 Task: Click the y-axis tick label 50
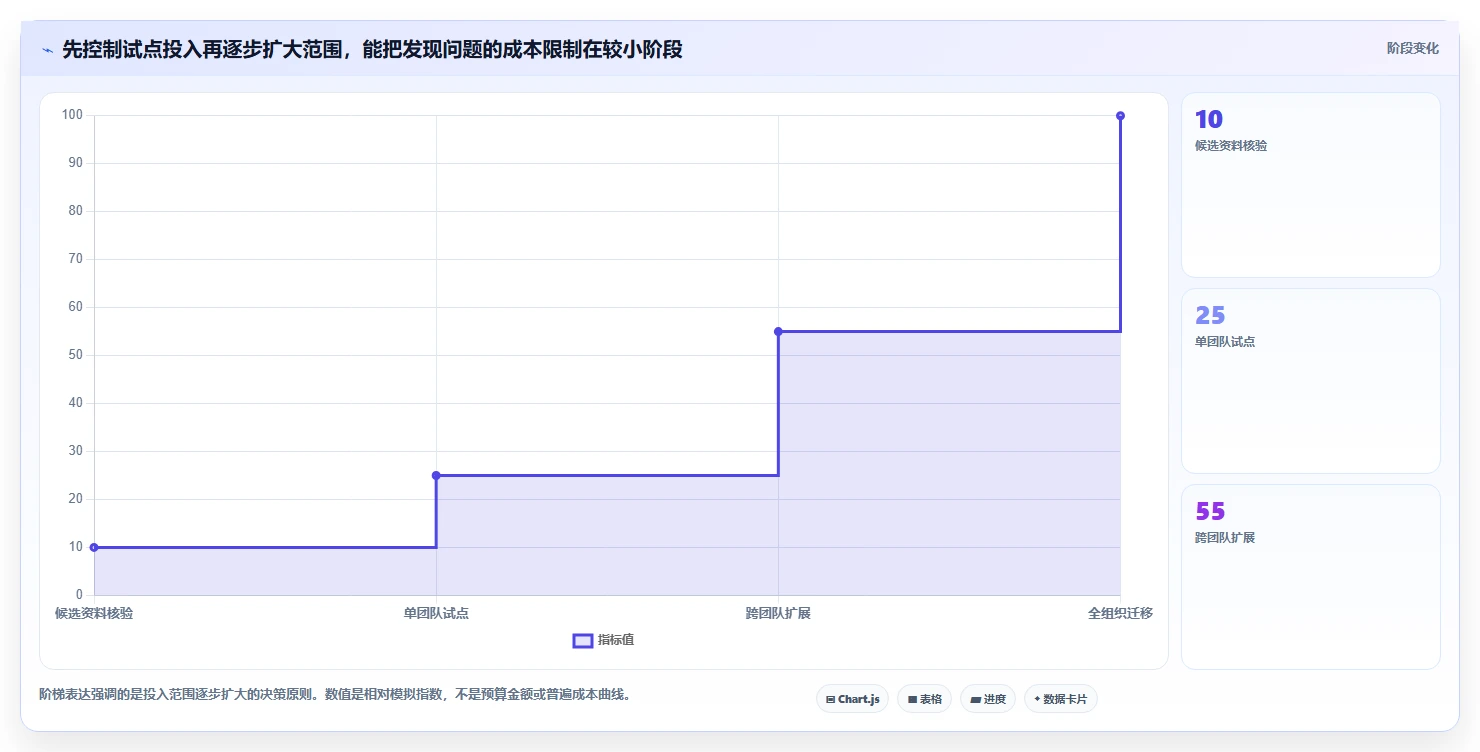point(75,355)
